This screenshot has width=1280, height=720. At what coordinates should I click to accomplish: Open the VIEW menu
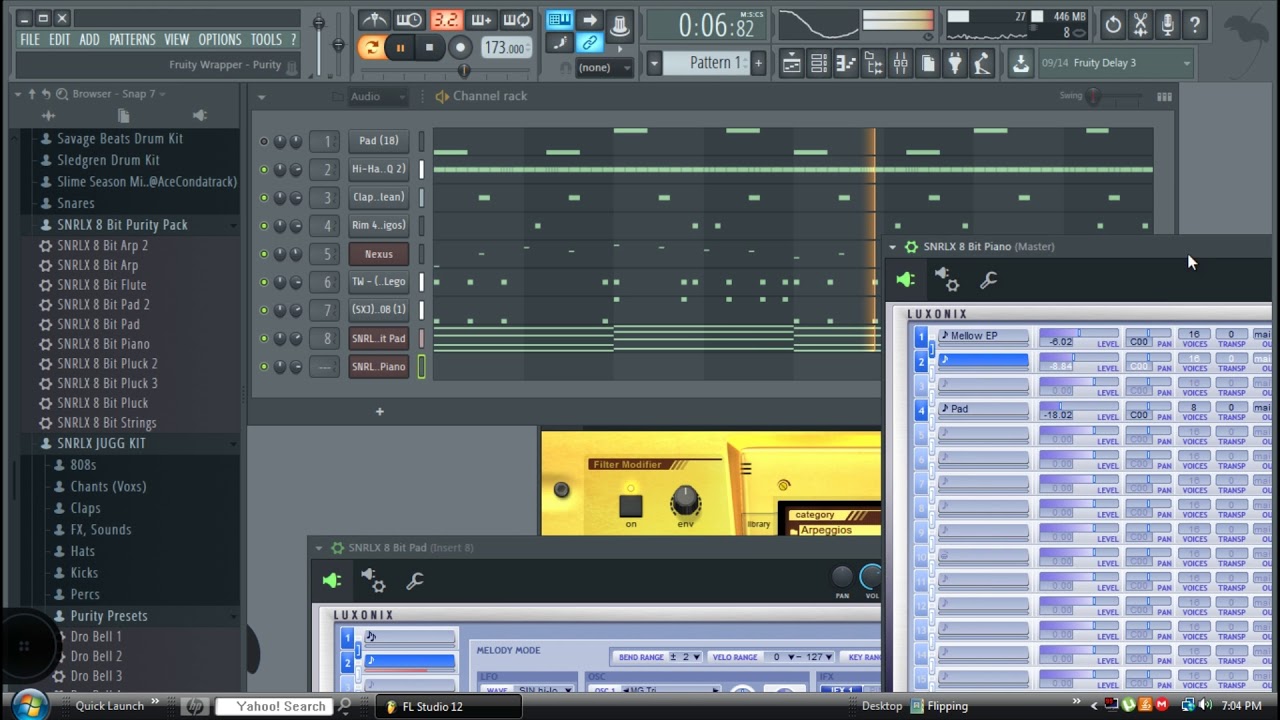coord(177,40)
